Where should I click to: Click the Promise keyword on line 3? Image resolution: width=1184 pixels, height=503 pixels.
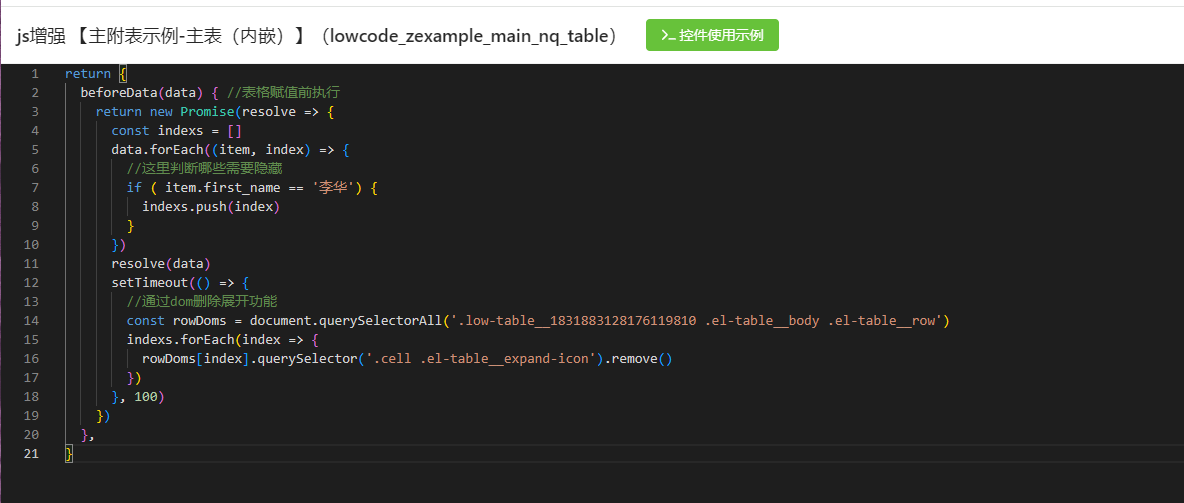click(207, 112)
